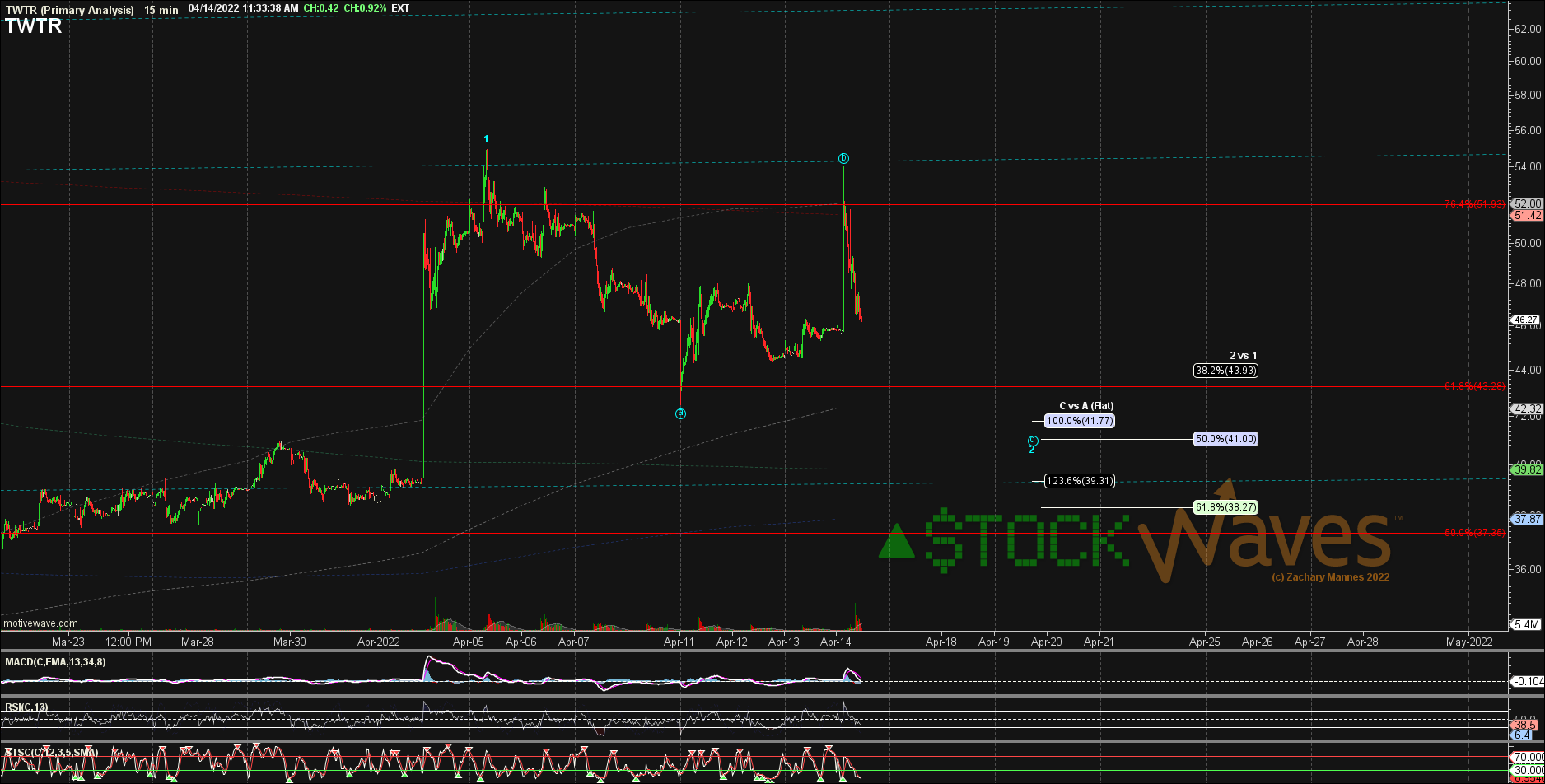Click the 52.00 price tag on axis
This screenshot has height=784, width=1545.
coord(1527,203)
